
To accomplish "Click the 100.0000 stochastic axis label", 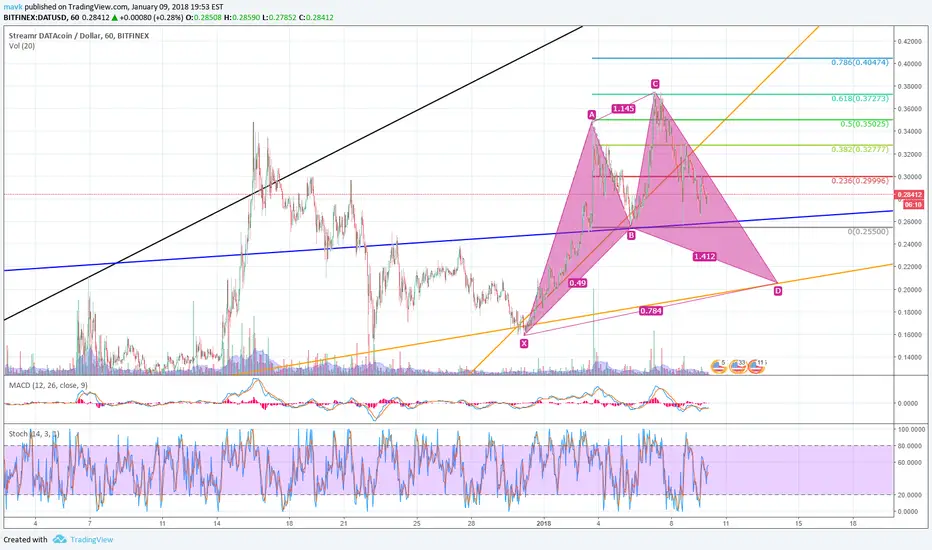I will point(910,429).
